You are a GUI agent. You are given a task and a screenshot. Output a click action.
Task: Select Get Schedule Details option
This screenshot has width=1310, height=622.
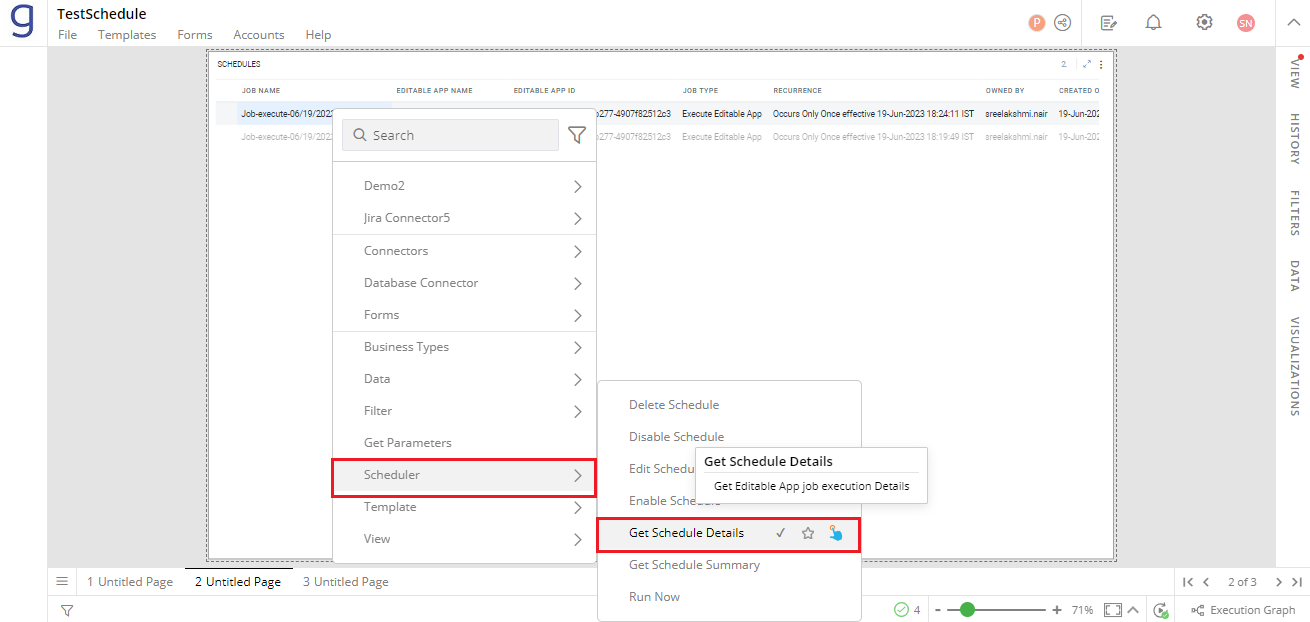[686, 533]
